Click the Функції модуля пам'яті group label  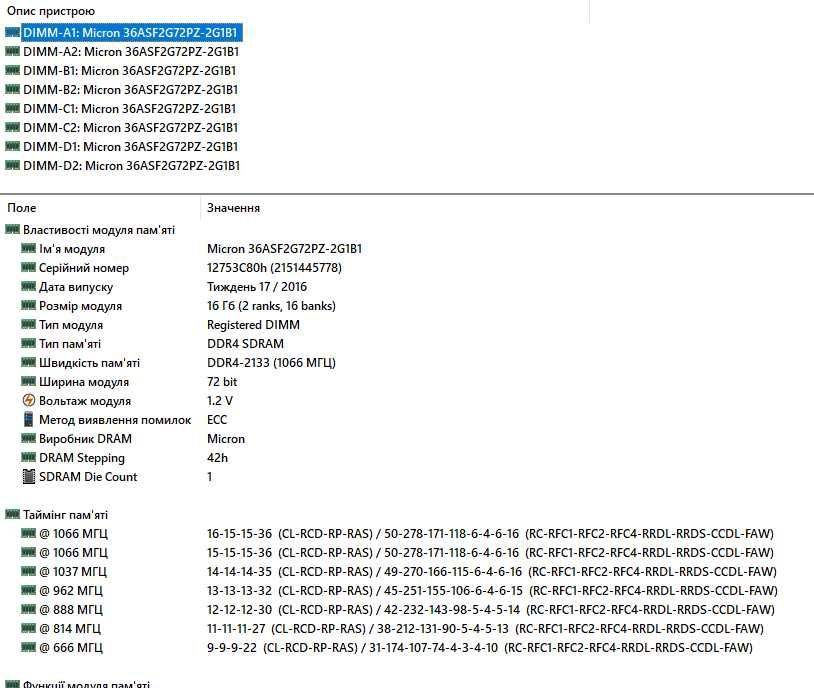coord(87,684)
